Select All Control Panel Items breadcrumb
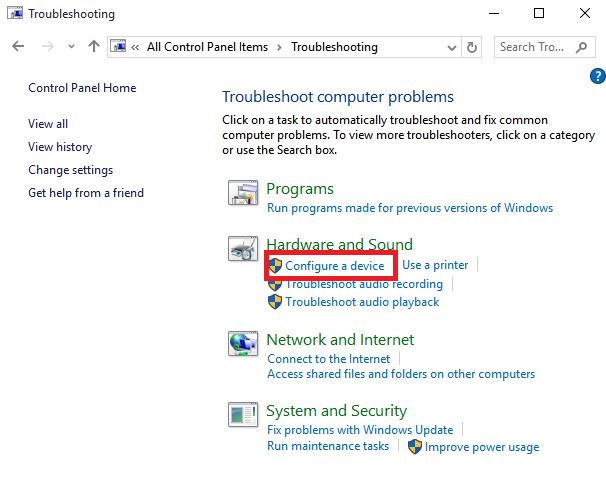Image resolution: width=606 pixels, height=493 pixels. 207,47
